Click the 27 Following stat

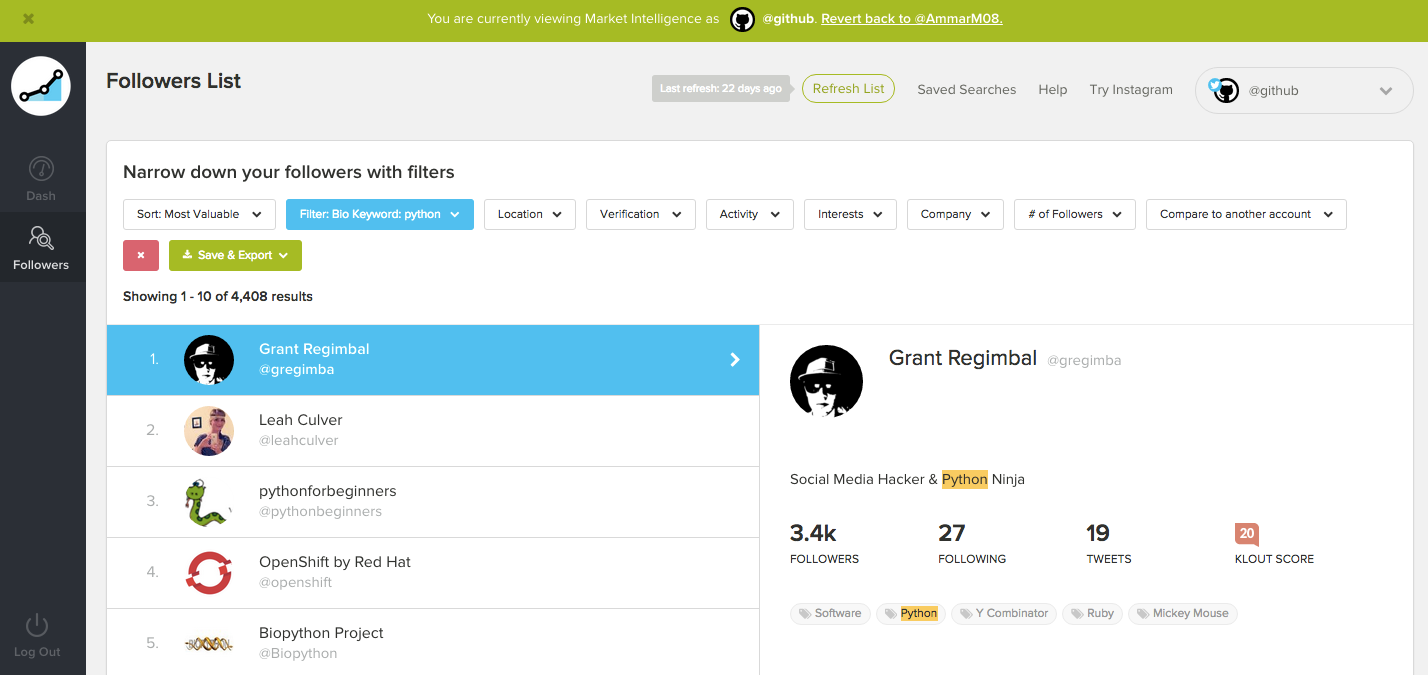(972, 543)
